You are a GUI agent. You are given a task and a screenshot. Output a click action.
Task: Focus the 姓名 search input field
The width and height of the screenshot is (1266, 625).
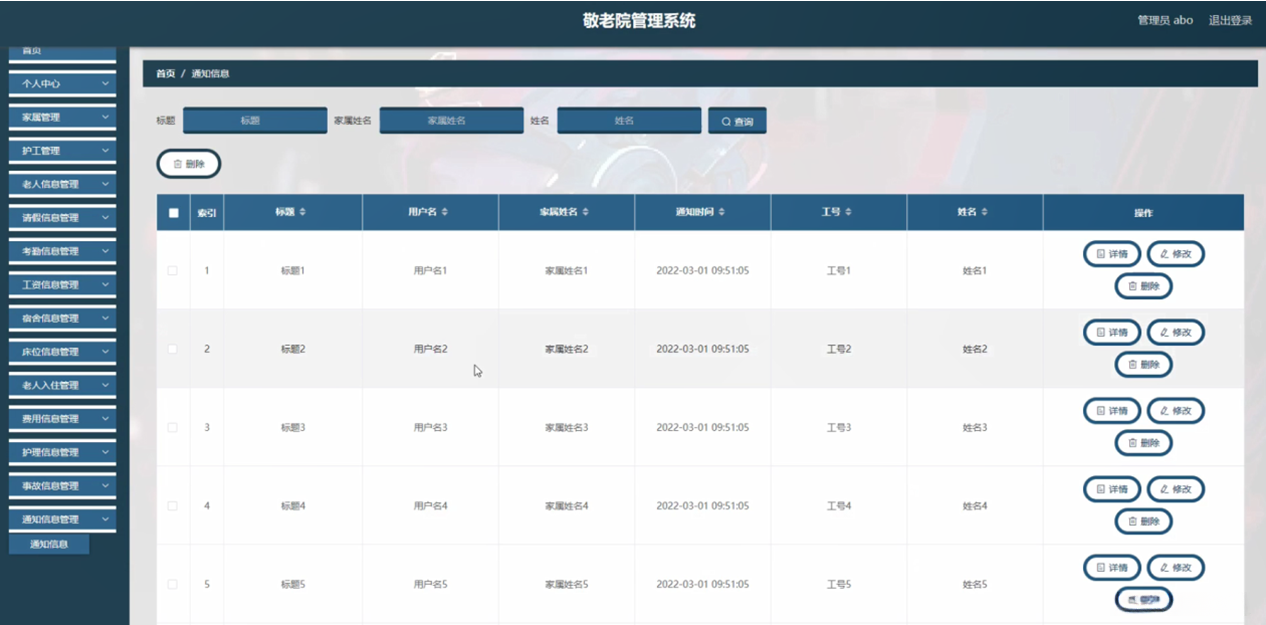pos(629,120)
